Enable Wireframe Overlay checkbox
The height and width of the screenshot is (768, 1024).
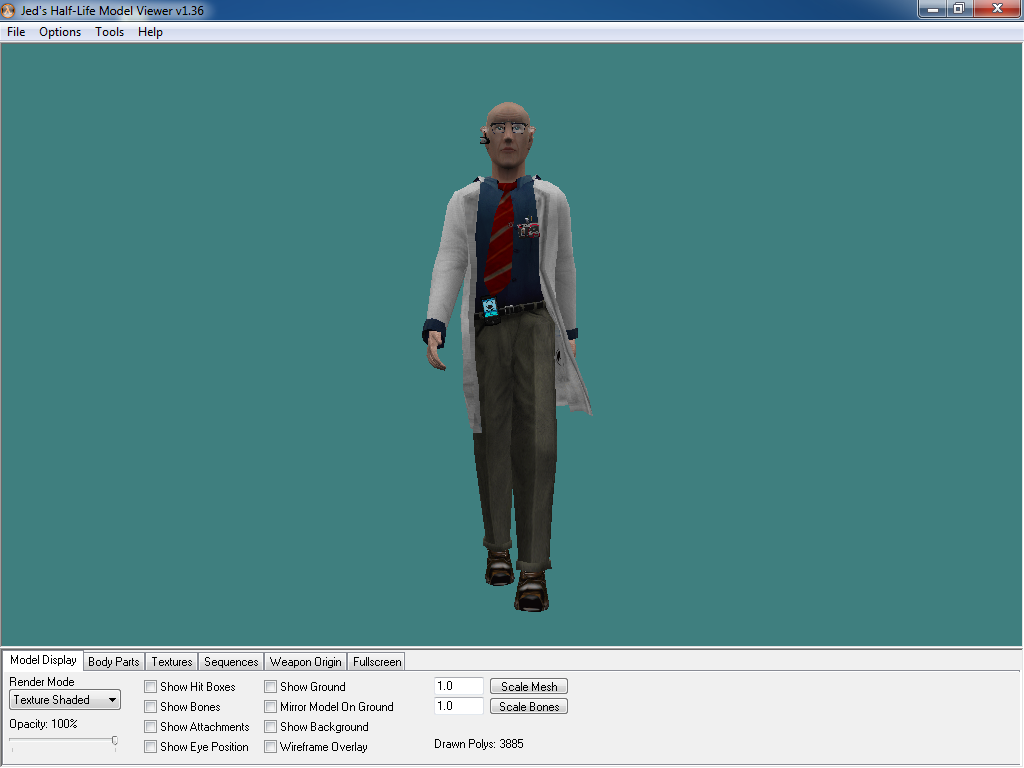[x=270, y=747]
